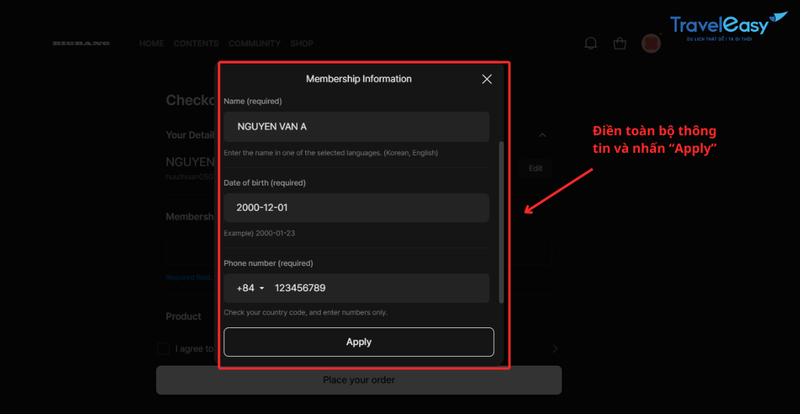Open the user profile avatar
Image resolution: width=800 pixels, height=414 pixels.
pyautogui.click(x=651, y=43)
